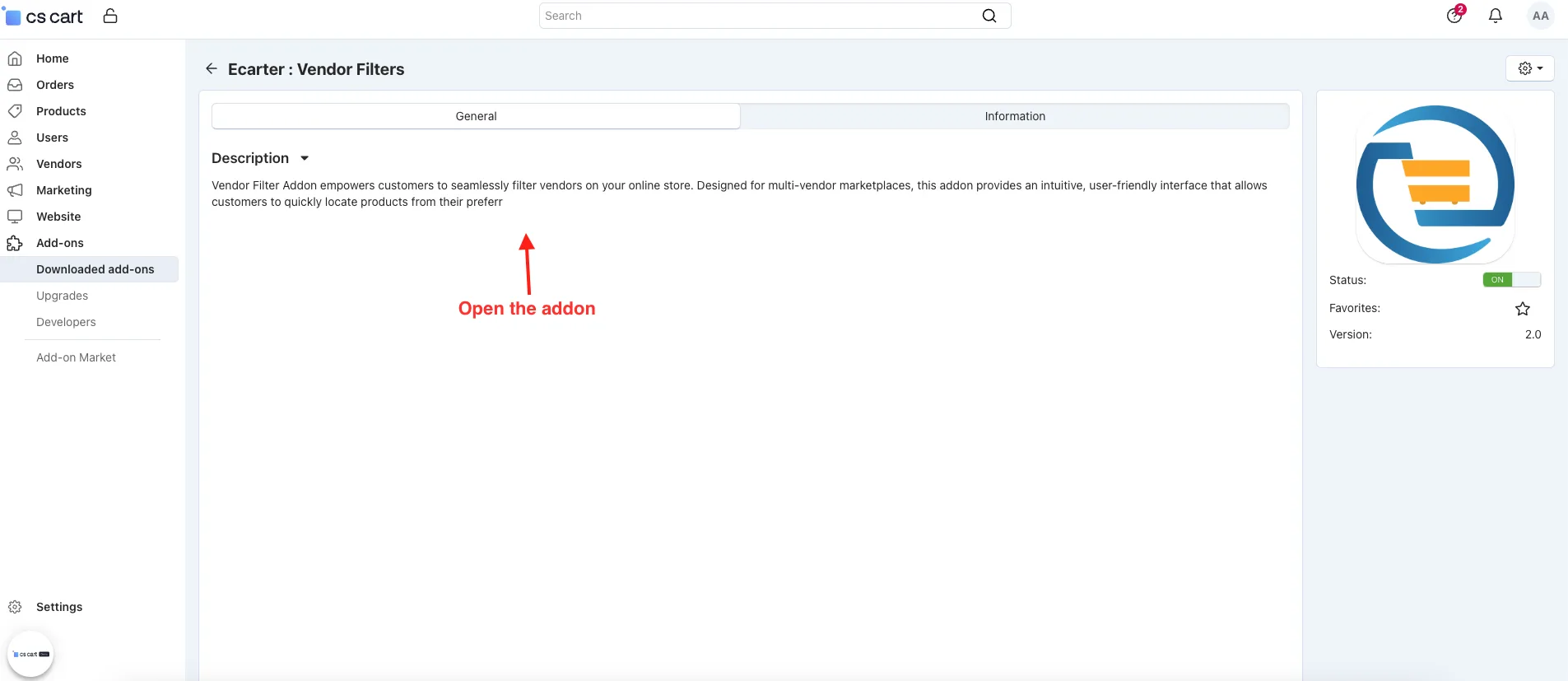
Task: Open the Add-on Market link
Action: point(76,357)
